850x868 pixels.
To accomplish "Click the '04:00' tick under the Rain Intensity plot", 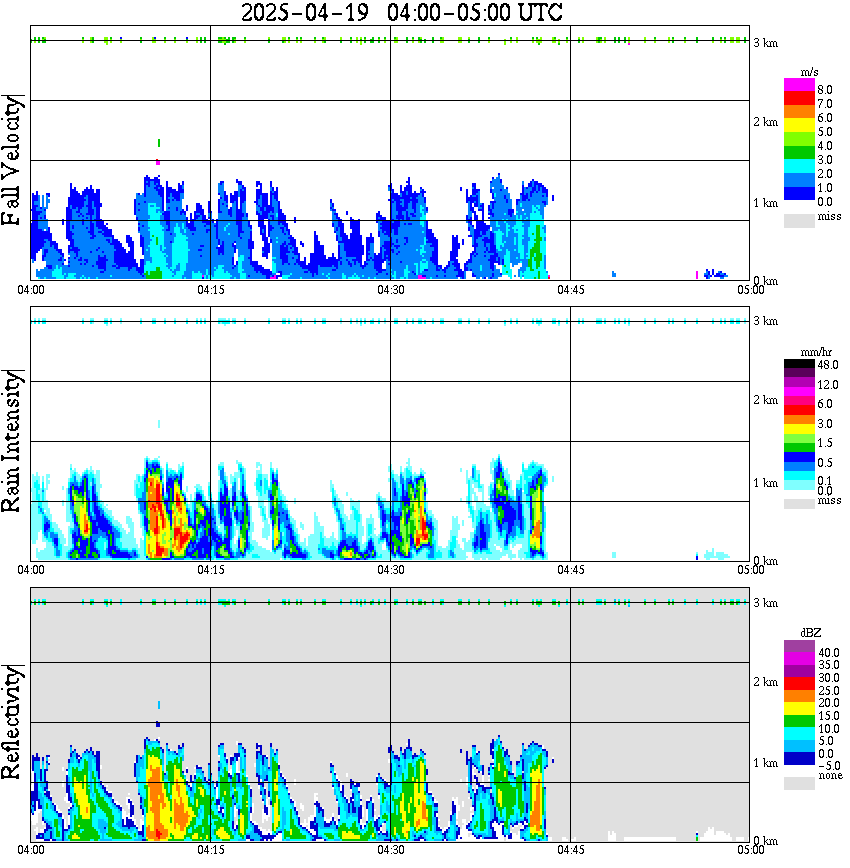I will pos(31,570).
